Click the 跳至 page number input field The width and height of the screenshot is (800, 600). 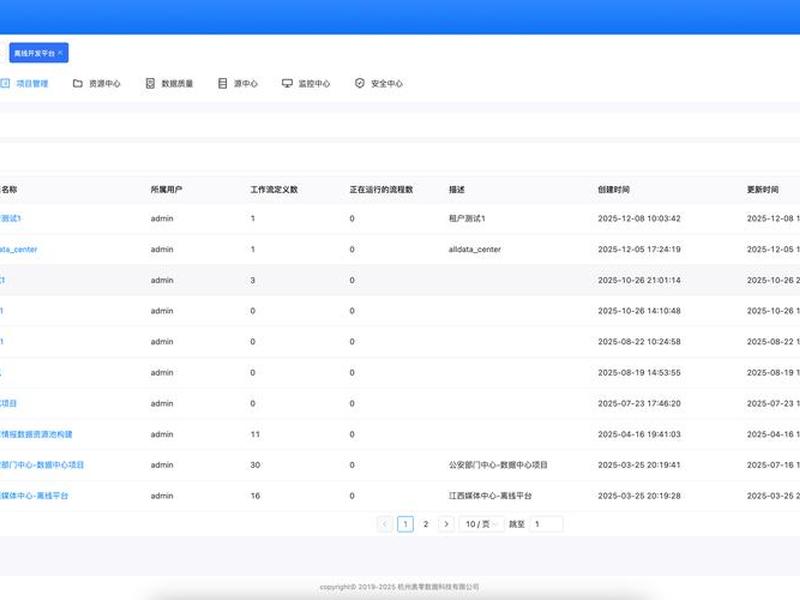point(546,524)
